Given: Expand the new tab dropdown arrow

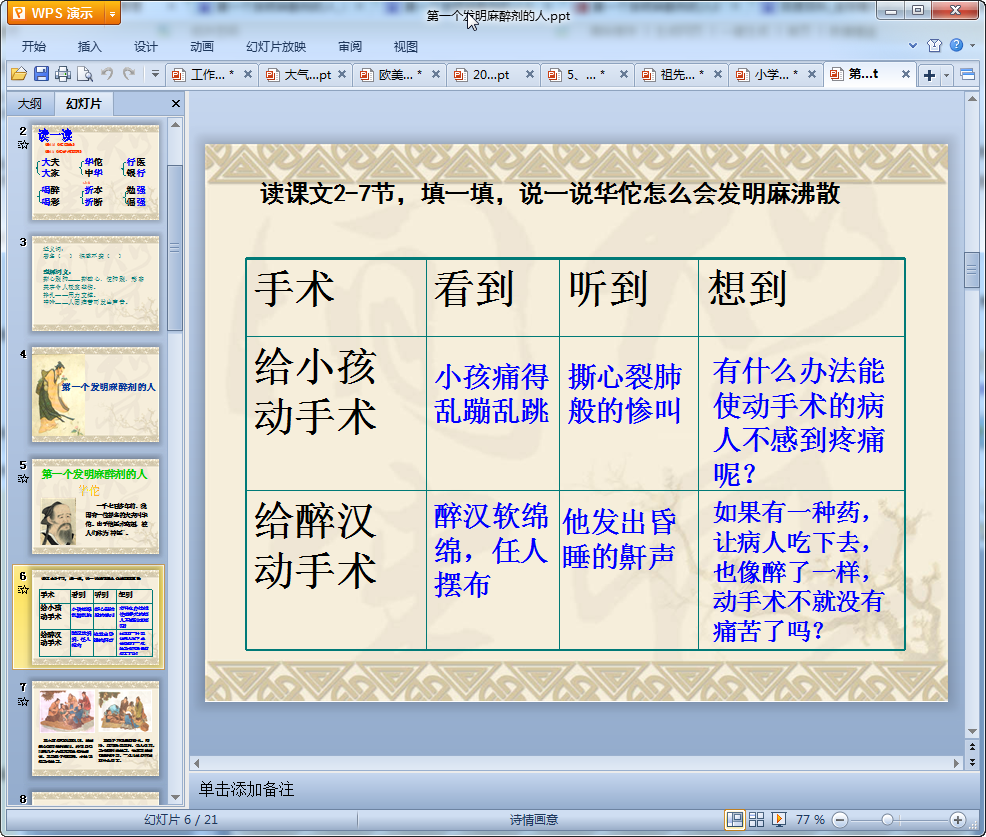Looking at the screenshot, I should tap(946, 75).
